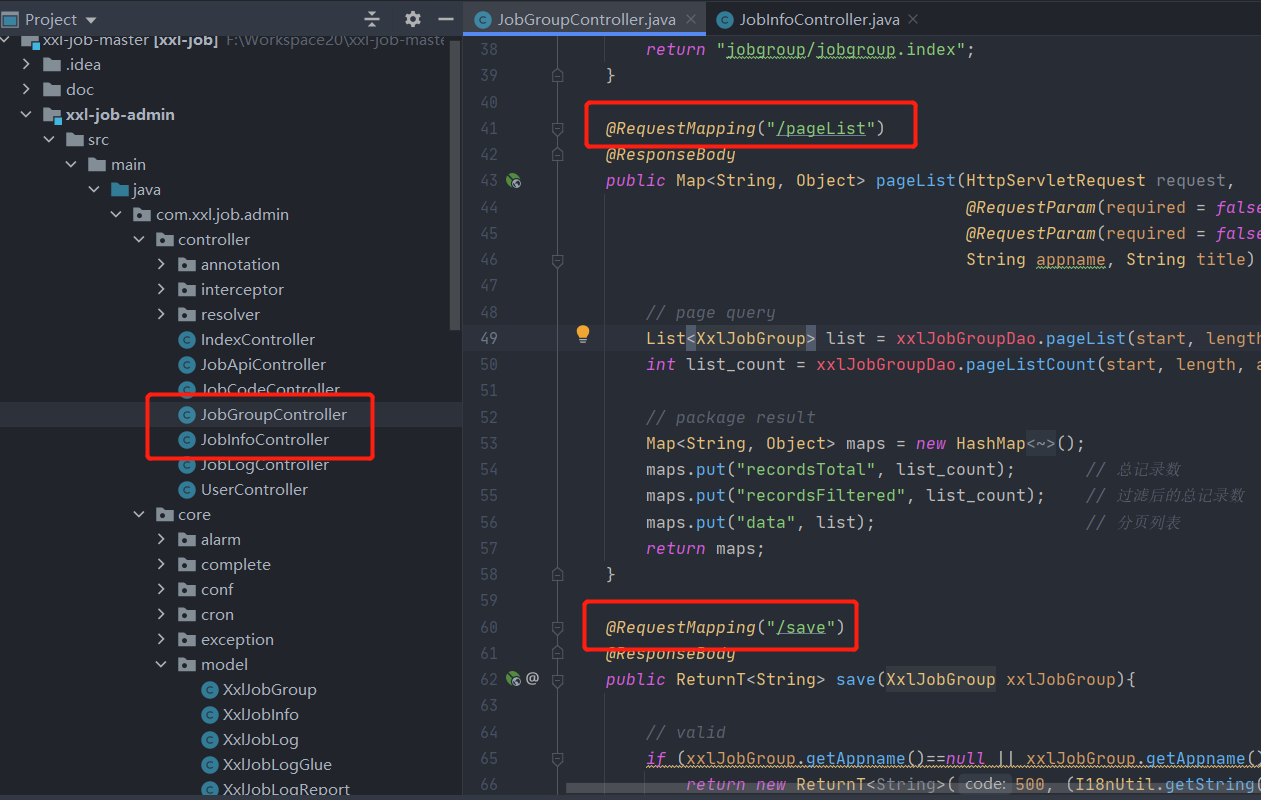Toggle the code fold marker on line 41

point(558,128)
